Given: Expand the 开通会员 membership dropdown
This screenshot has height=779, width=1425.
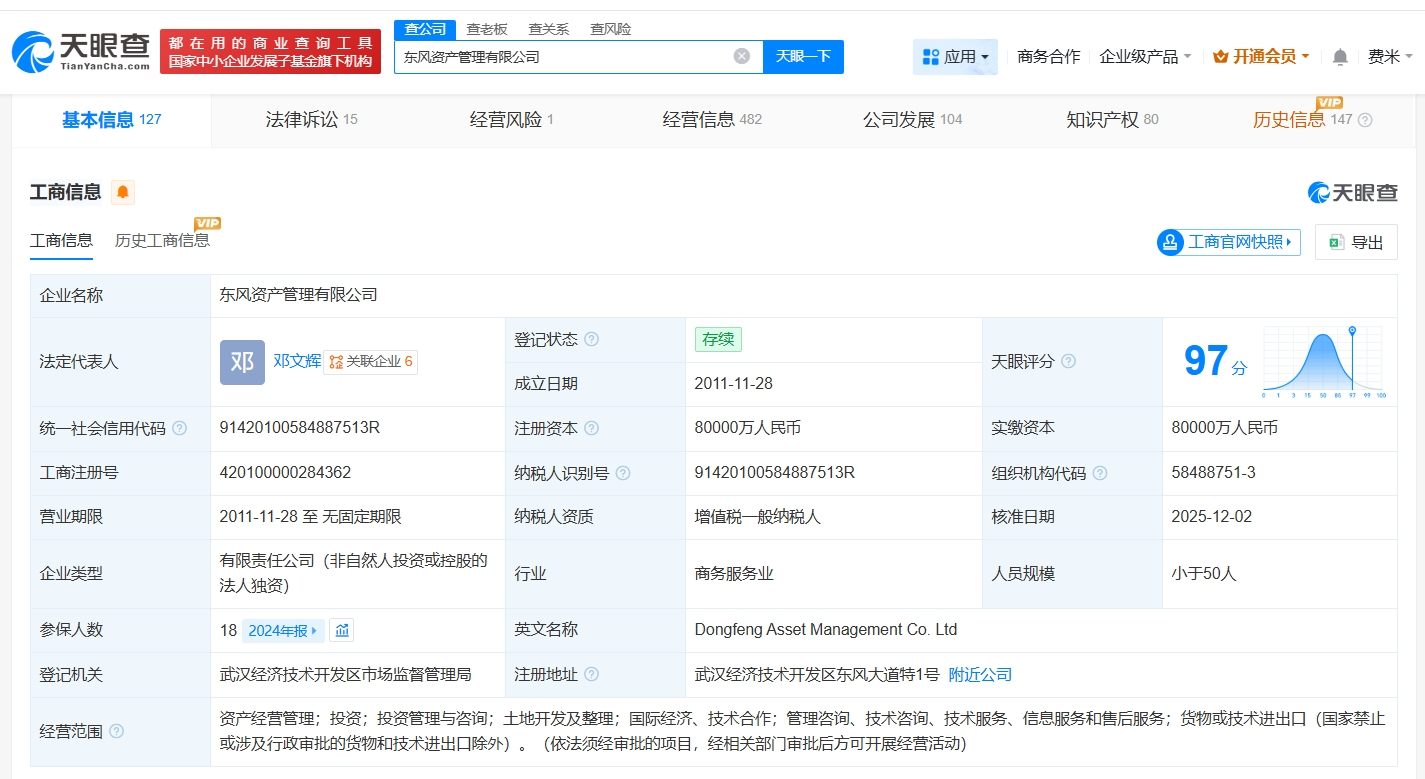Looking at the screenshot, I should [x=1261, y=57].
